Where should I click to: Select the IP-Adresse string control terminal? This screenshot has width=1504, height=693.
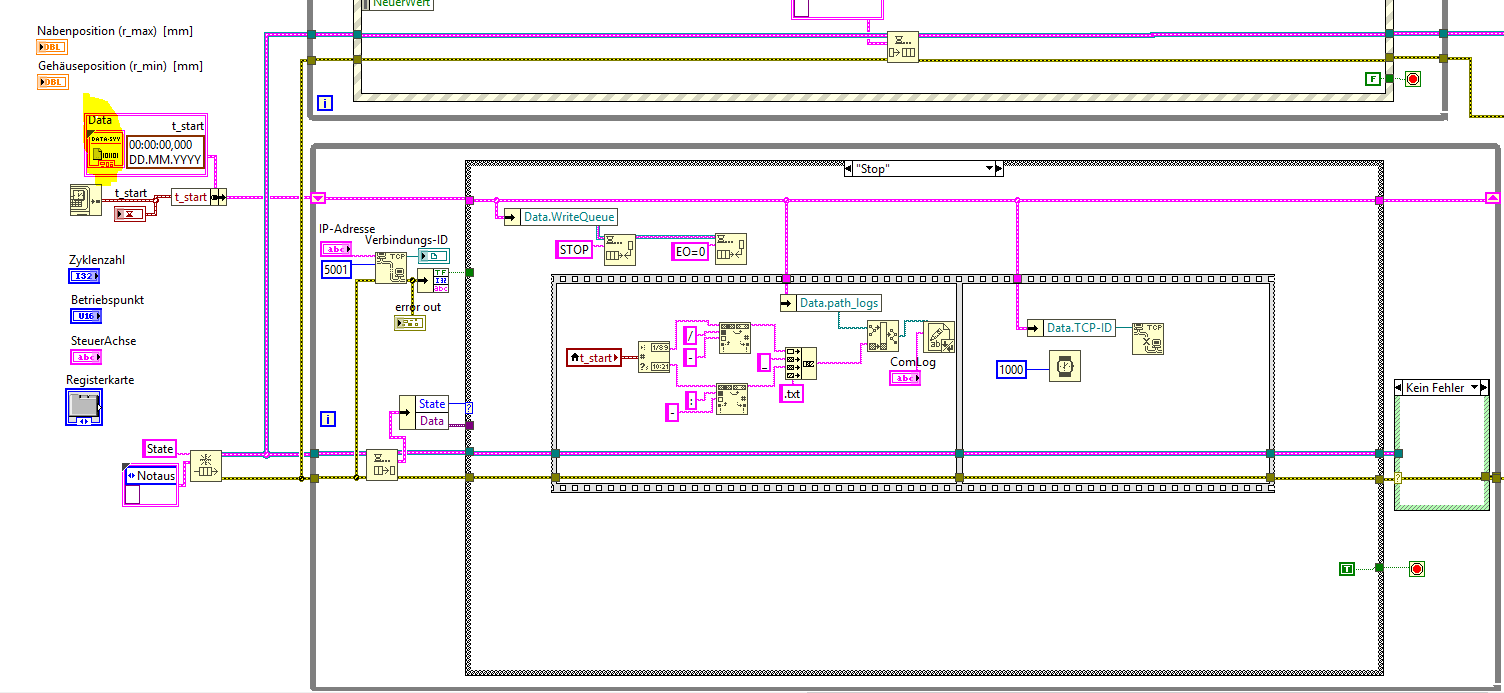point(336,249)
